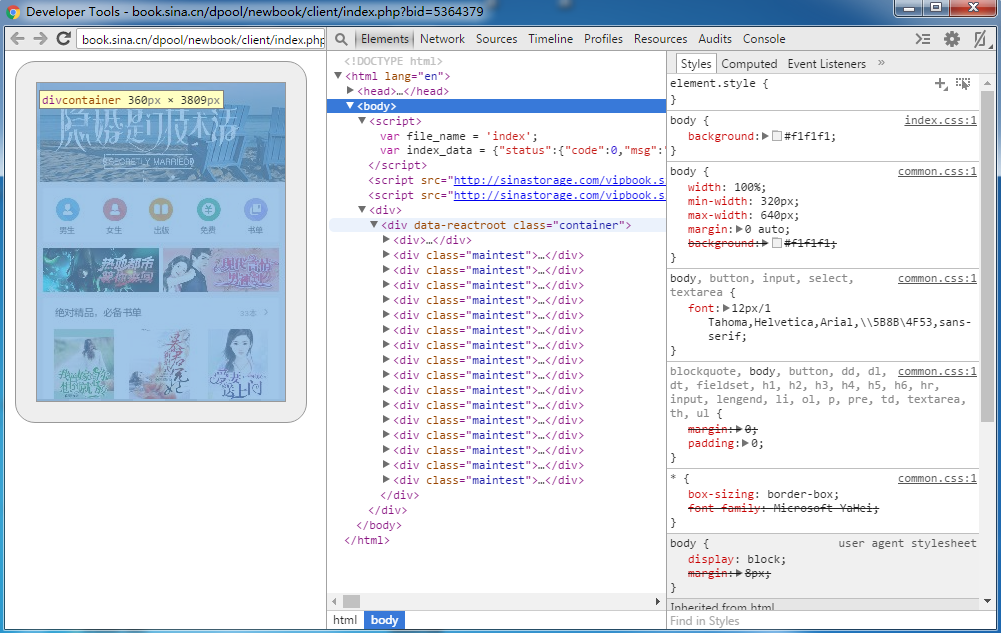The height and width of the screenshot is (633, 1001).
Task: Click the Chrome icon in title bar
Action: click(x=13, y=11)
